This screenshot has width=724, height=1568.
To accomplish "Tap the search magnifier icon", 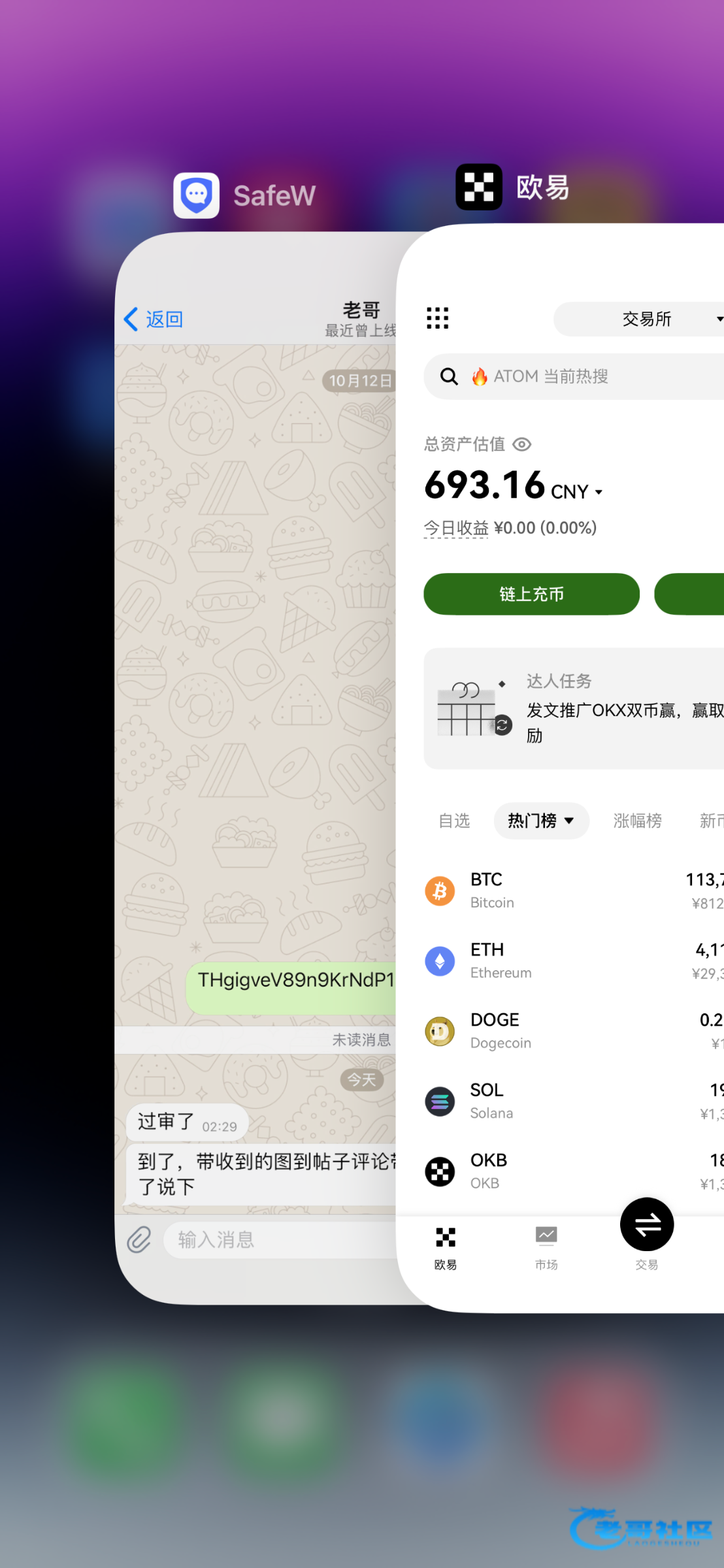I will click(449, 376).
